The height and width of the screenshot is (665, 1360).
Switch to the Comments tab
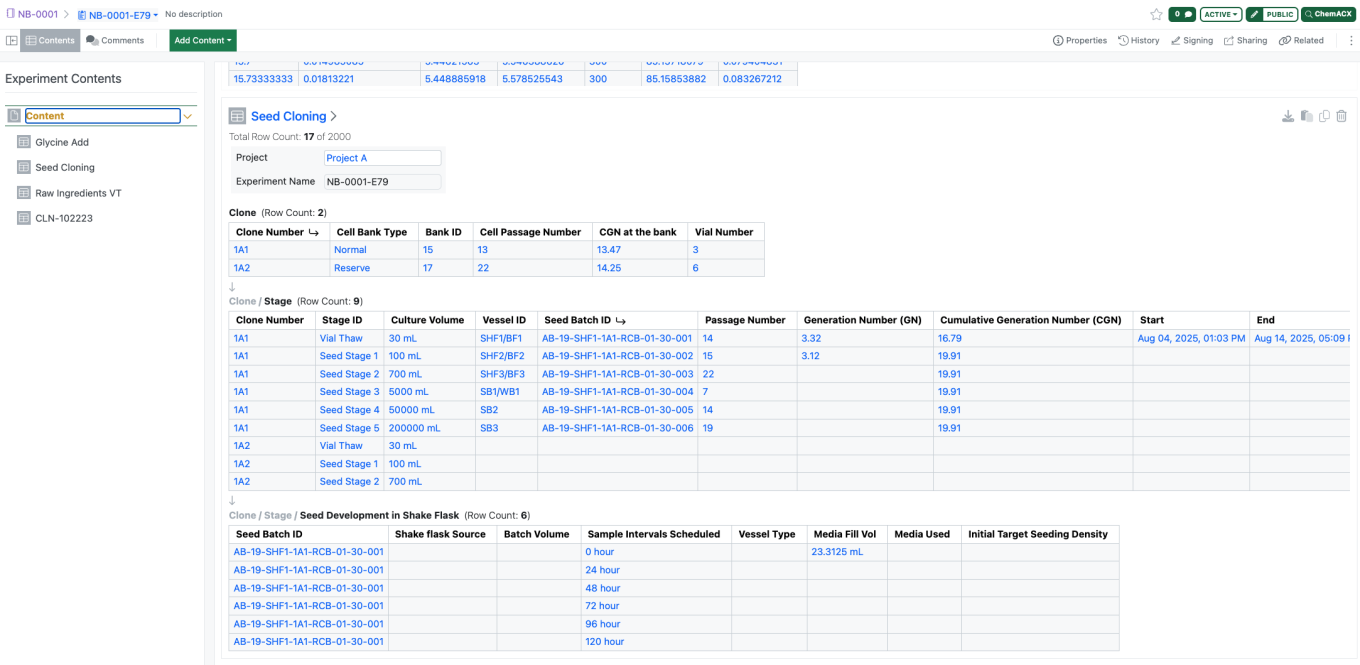click(115, 41)
